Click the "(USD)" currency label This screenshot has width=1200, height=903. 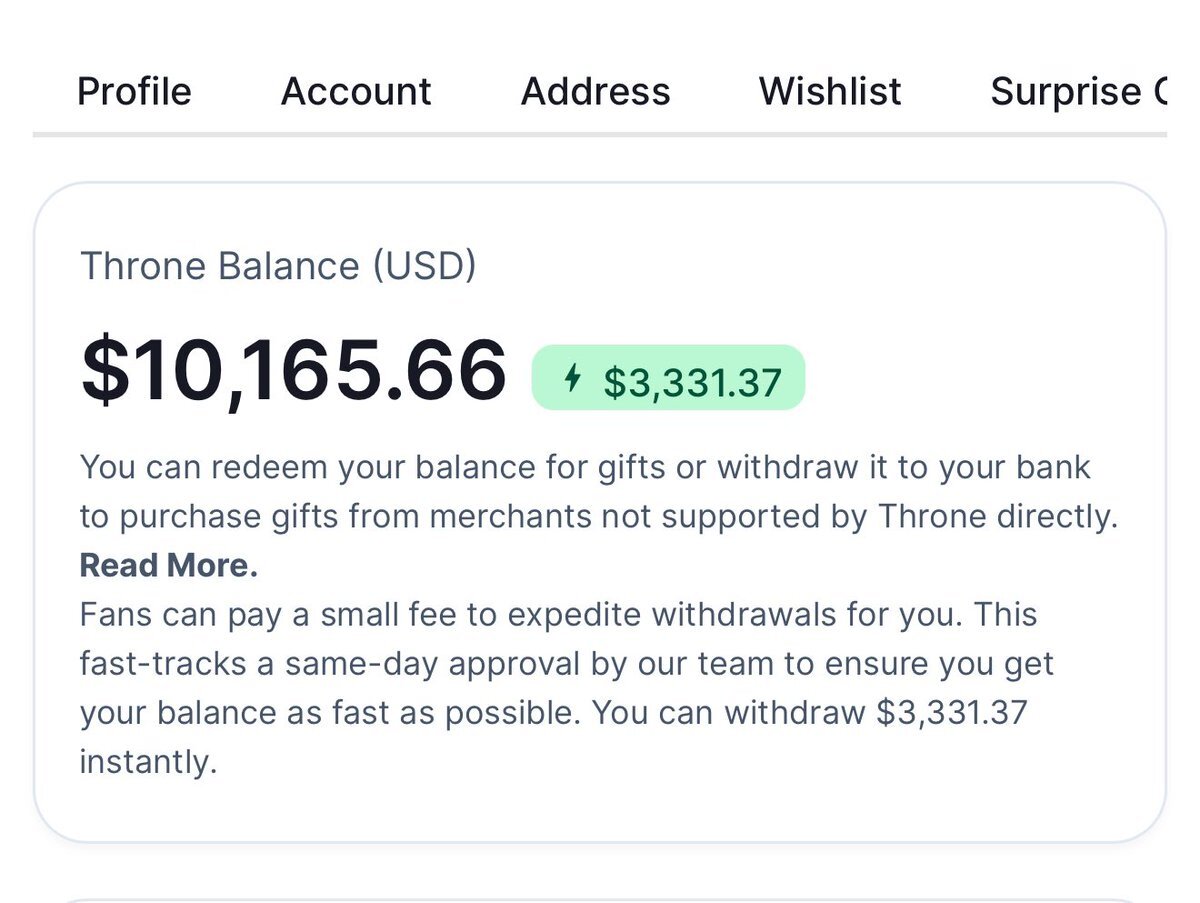pos(424,266)
